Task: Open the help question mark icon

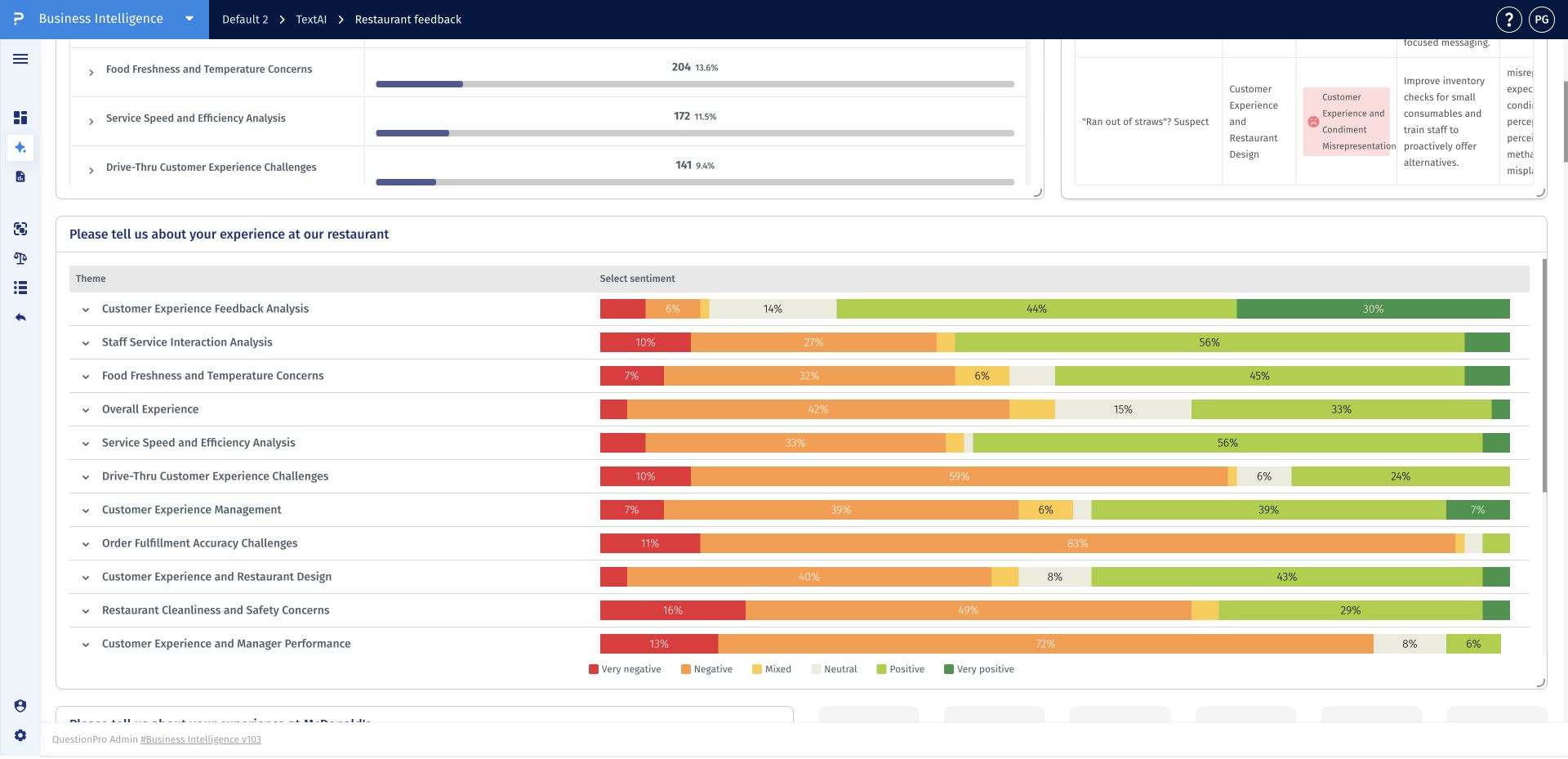Action: click(1508, 20)
